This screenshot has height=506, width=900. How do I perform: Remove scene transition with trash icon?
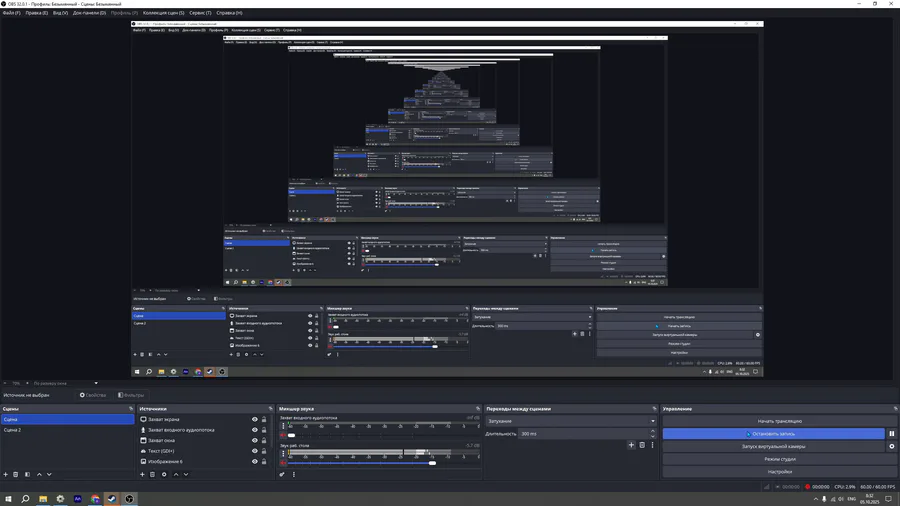tap(642, 445)
